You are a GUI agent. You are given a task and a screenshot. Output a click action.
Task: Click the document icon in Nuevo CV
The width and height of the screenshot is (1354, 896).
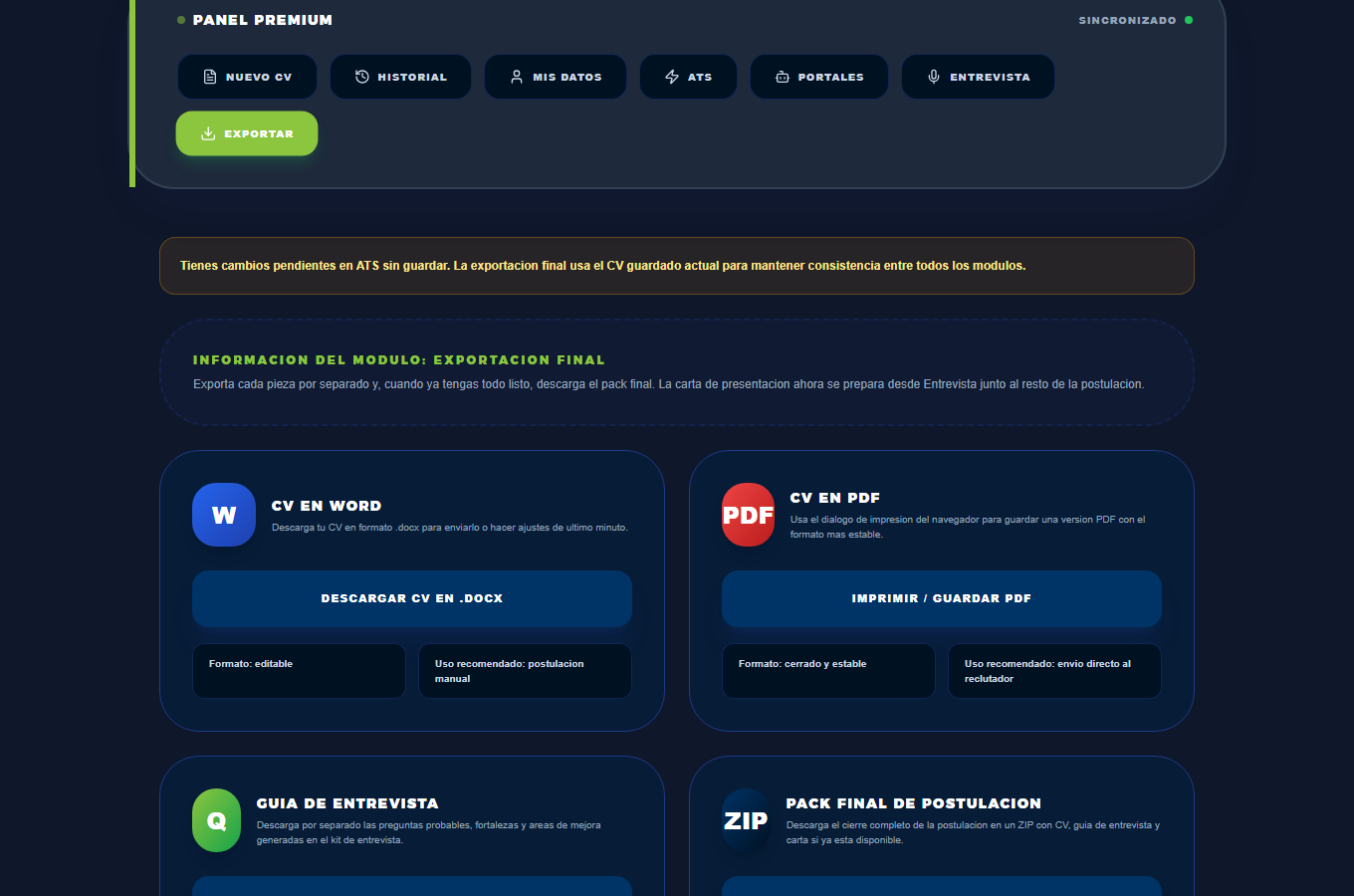tap(210, 77)
